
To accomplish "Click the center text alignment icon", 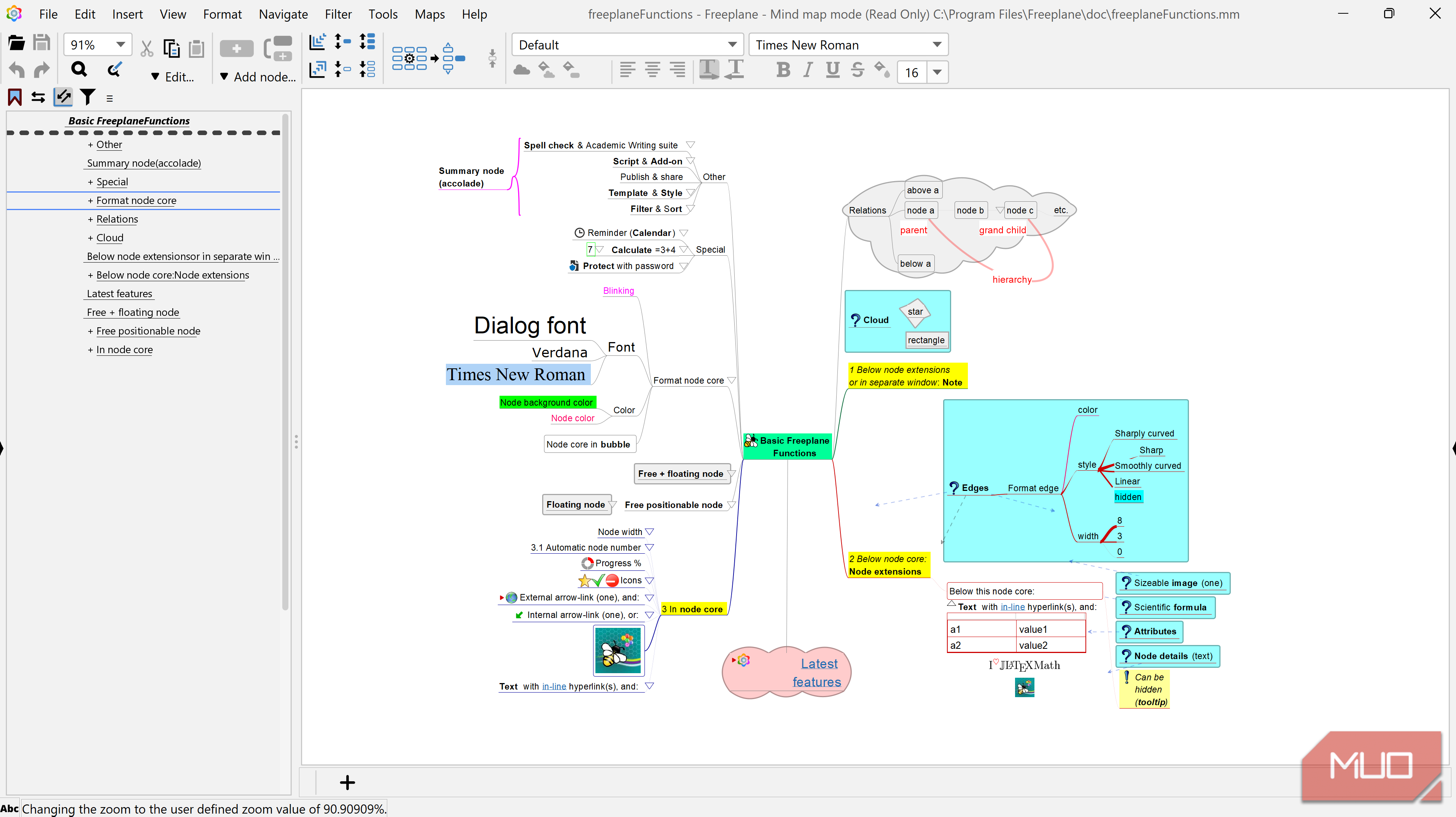I will [652, 70].
